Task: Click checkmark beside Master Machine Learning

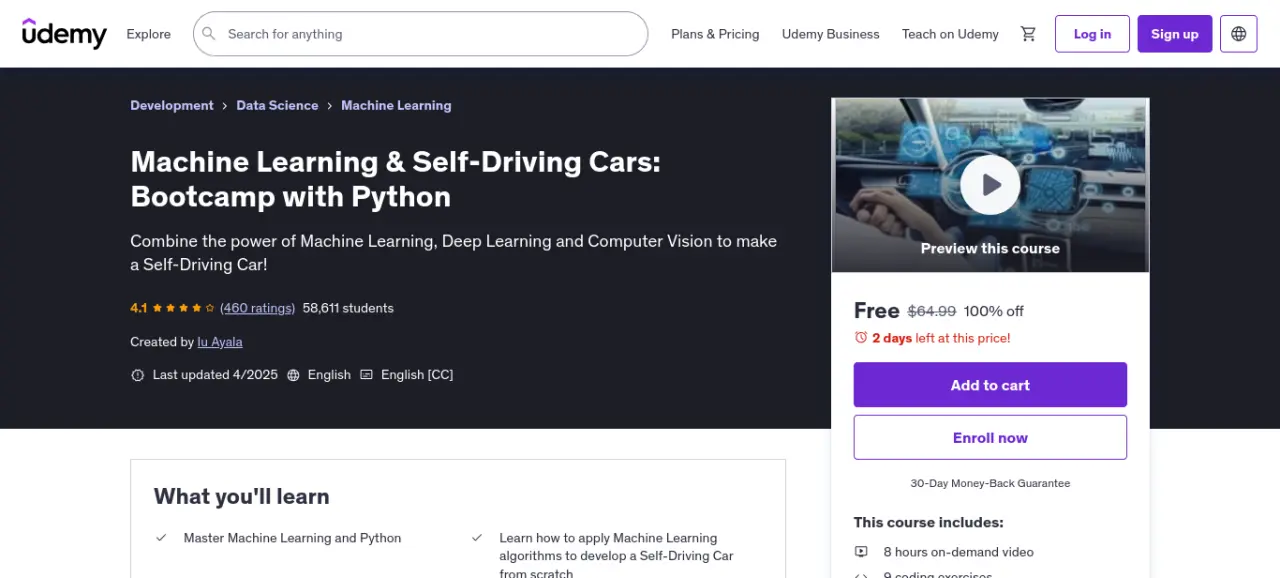Action: [x=161, y=538]
